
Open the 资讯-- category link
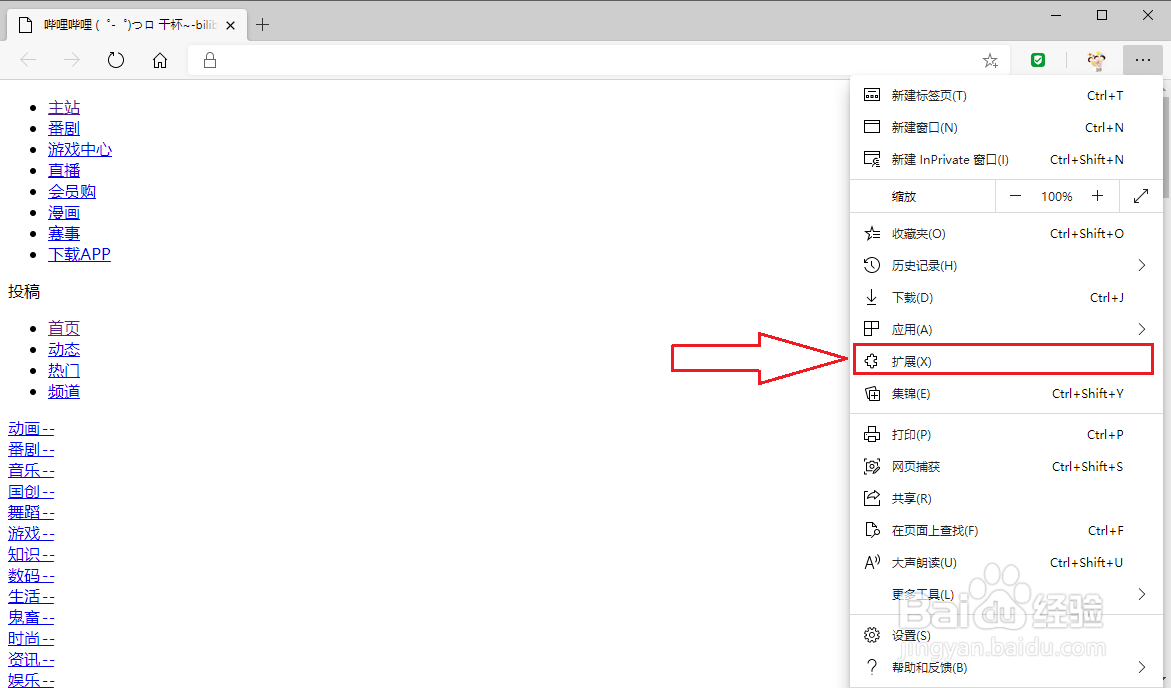[31, 660]
